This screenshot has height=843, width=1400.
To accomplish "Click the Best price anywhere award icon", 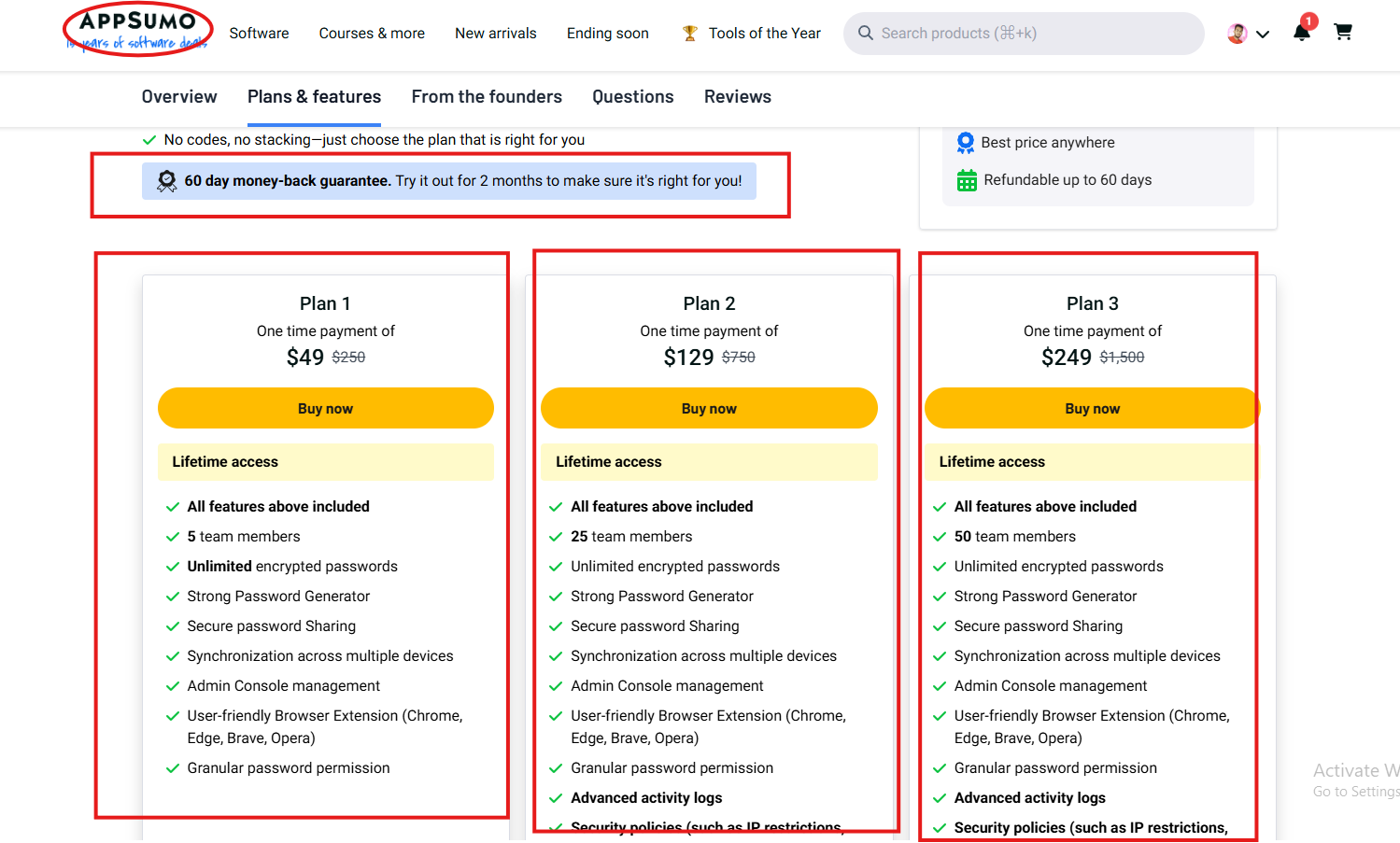I will pyautogui.click(x=965, y=142).
